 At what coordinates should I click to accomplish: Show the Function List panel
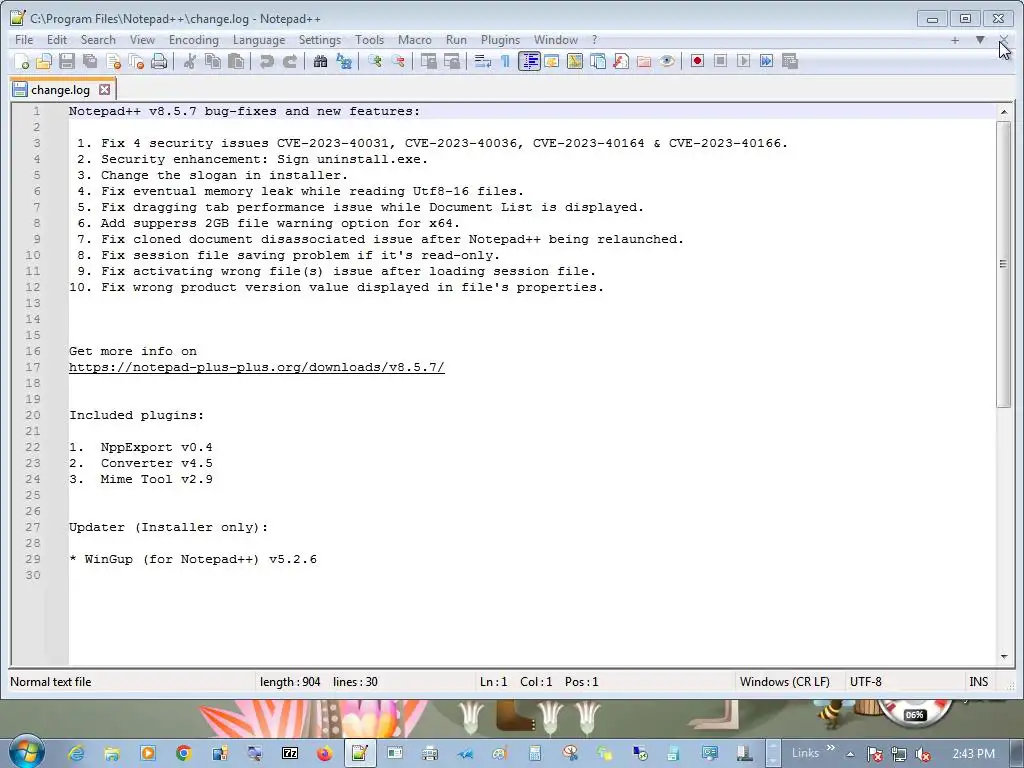(621, 61)
